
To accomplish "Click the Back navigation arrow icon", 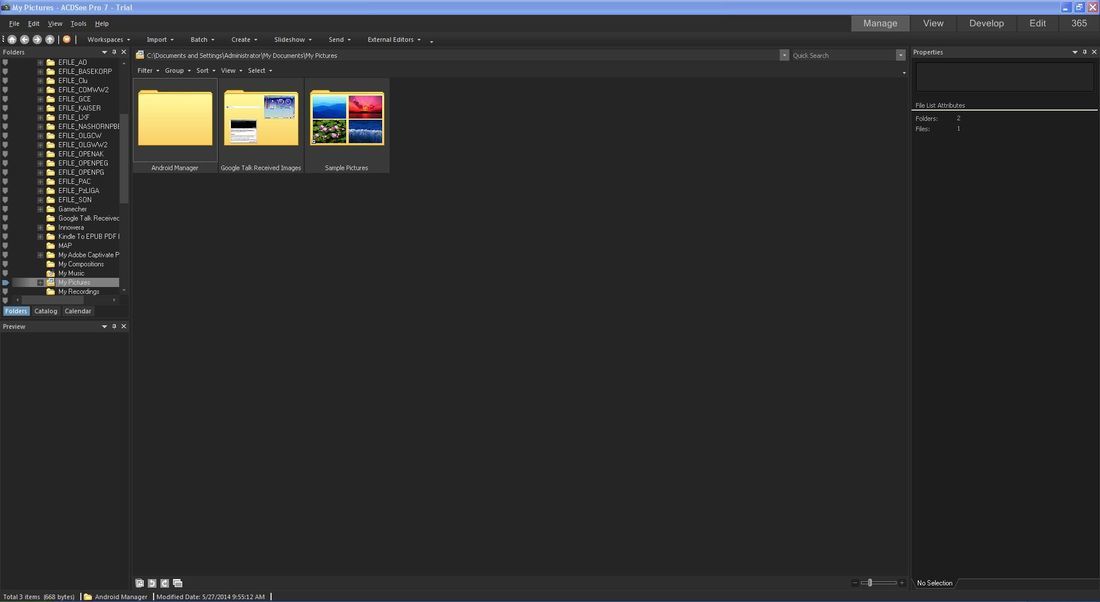I will tap(24, 39).
